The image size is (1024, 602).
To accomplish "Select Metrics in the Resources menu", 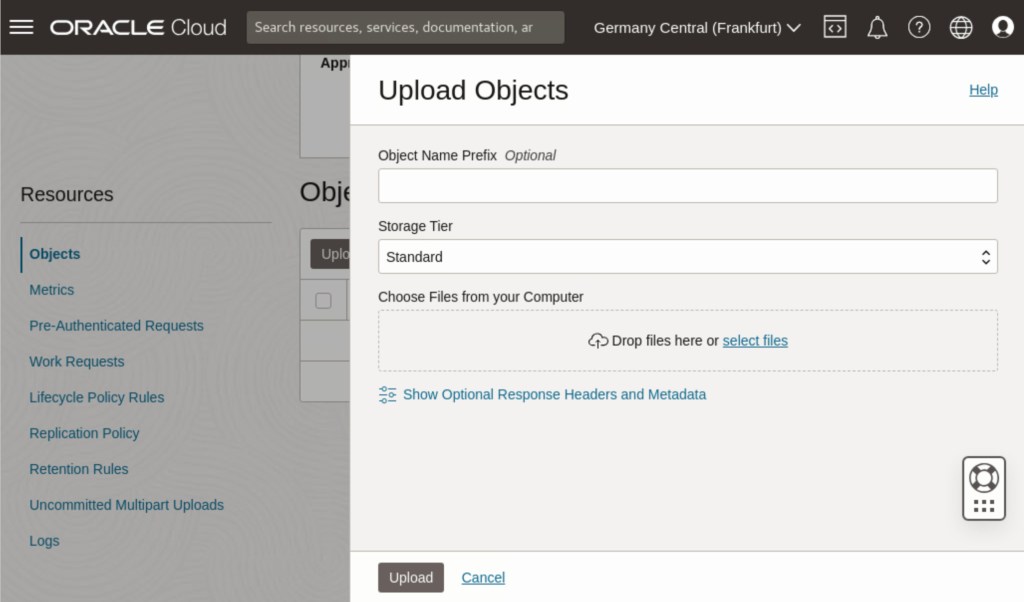I will pos(52,290).
